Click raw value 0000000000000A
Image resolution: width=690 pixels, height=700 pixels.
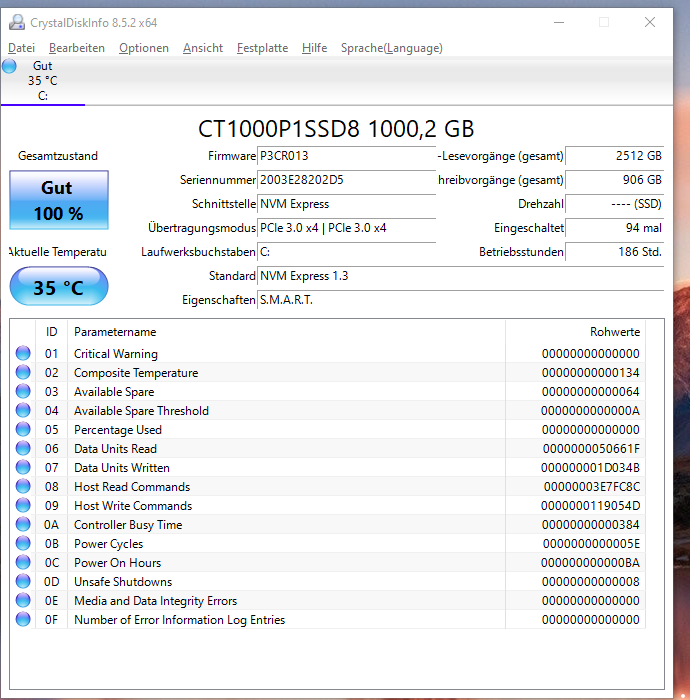pyautogui.click(x=590, y=411)
